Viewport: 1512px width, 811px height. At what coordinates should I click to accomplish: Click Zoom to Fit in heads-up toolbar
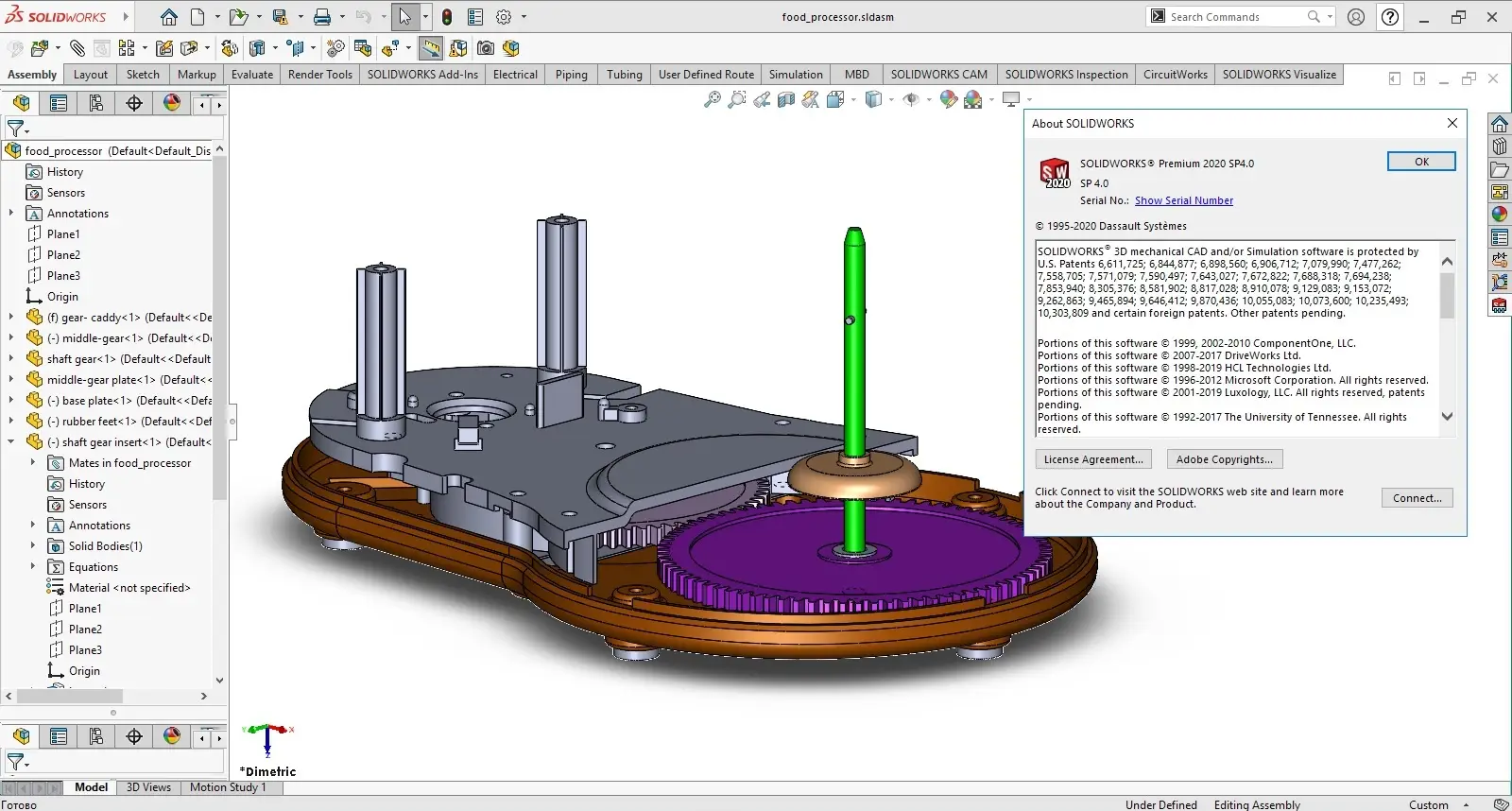[713, 99]
